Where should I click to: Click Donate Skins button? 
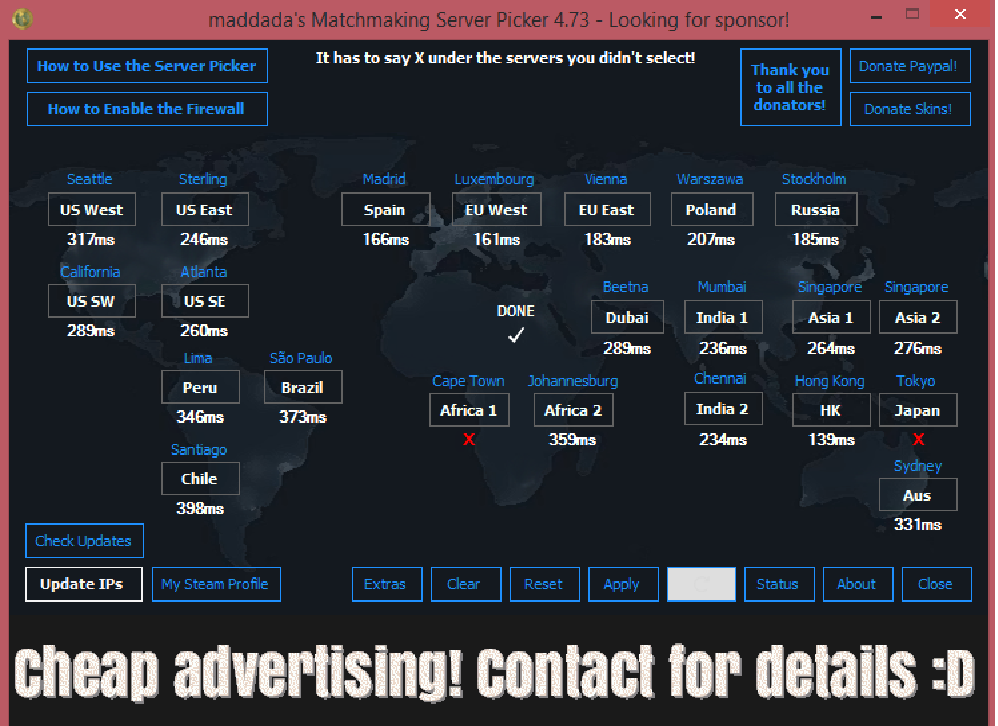click(909, 109)
